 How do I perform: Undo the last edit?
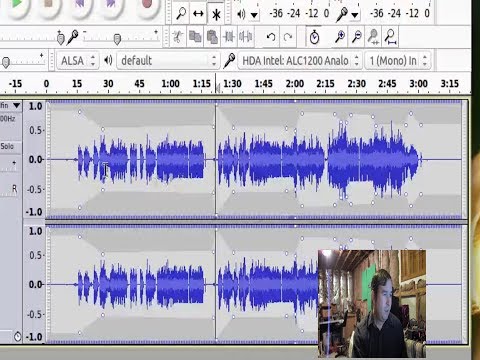coord(271,37)
